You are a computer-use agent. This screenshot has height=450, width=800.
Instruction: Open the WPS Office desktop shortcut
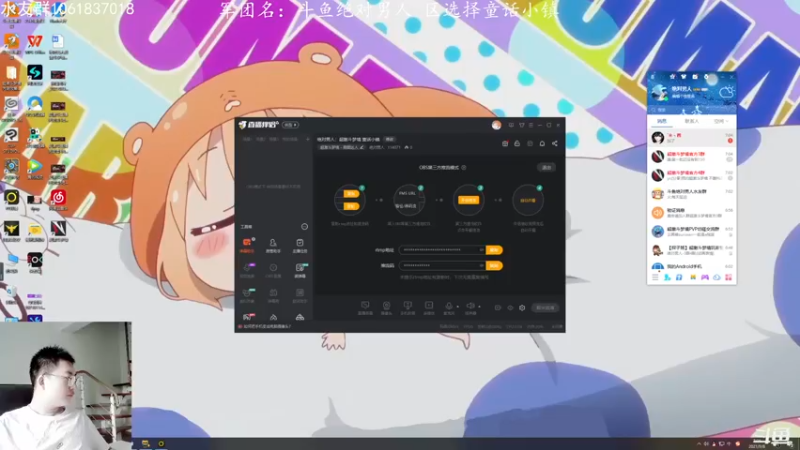click(x=35, y=44)
